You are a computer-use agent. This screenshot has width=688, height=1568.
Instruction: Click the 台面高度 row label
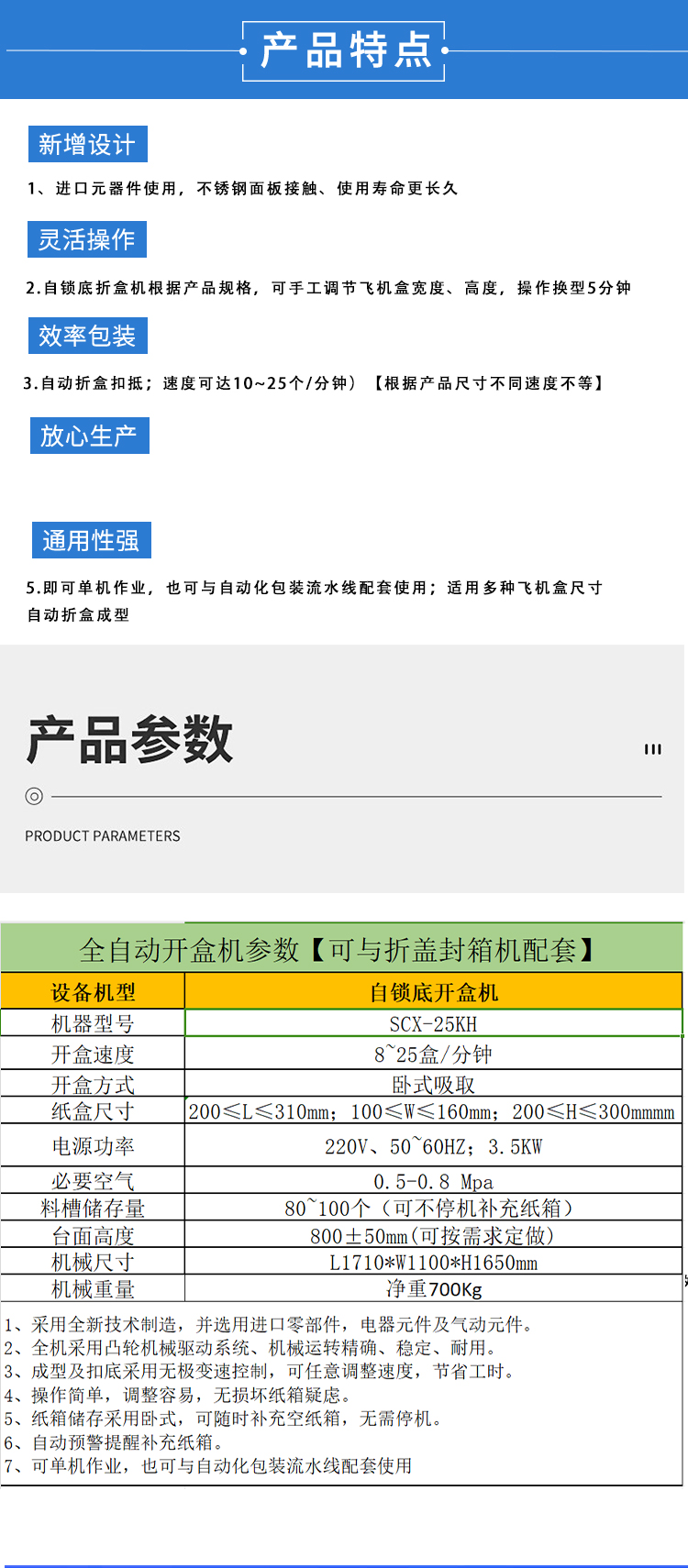coord(93,1235)
